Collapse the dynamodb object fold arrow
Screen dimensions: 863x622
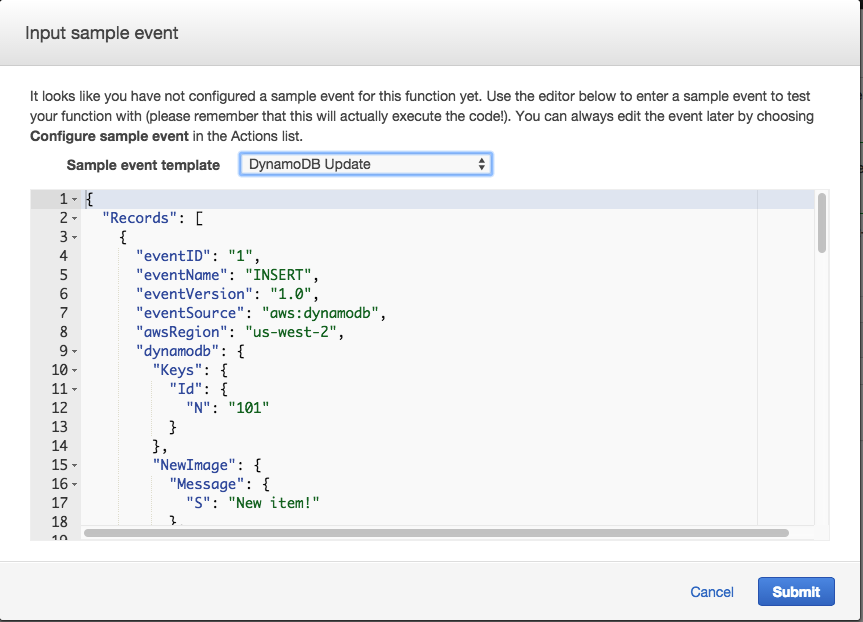[73, 351]
